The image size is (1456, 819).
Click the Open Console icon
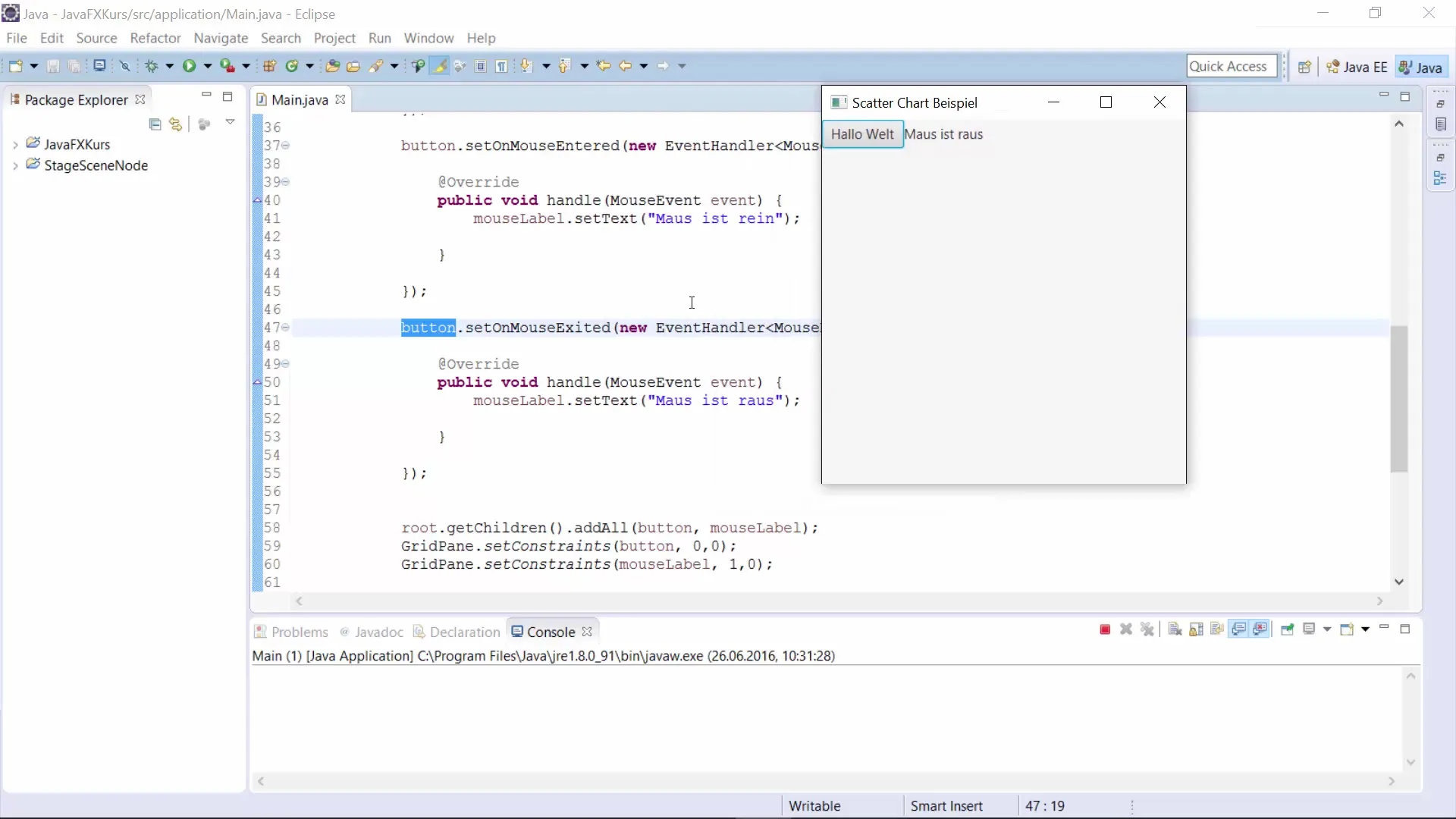pyautogui.click(x=1347, y=629)
